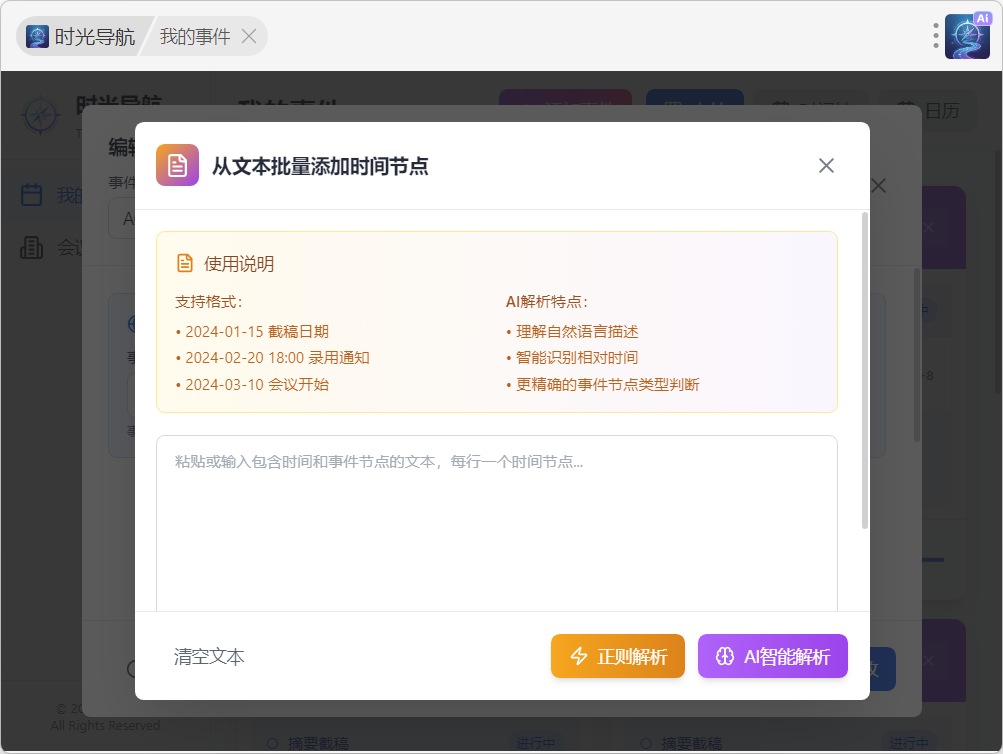Click the 时光导航 tab logo icon
The image size is (1003, 754).
pos(38,37)
